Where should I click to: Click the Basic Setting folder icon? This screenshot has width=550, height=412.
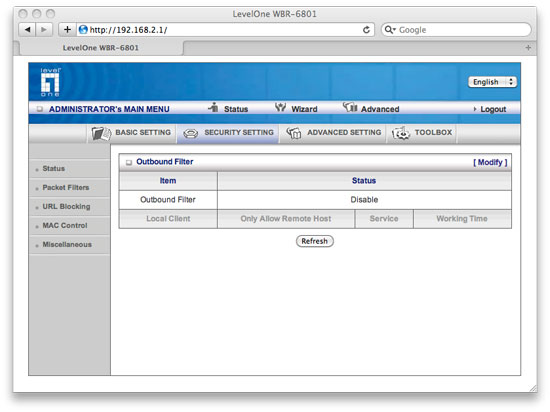pos(101,134)
